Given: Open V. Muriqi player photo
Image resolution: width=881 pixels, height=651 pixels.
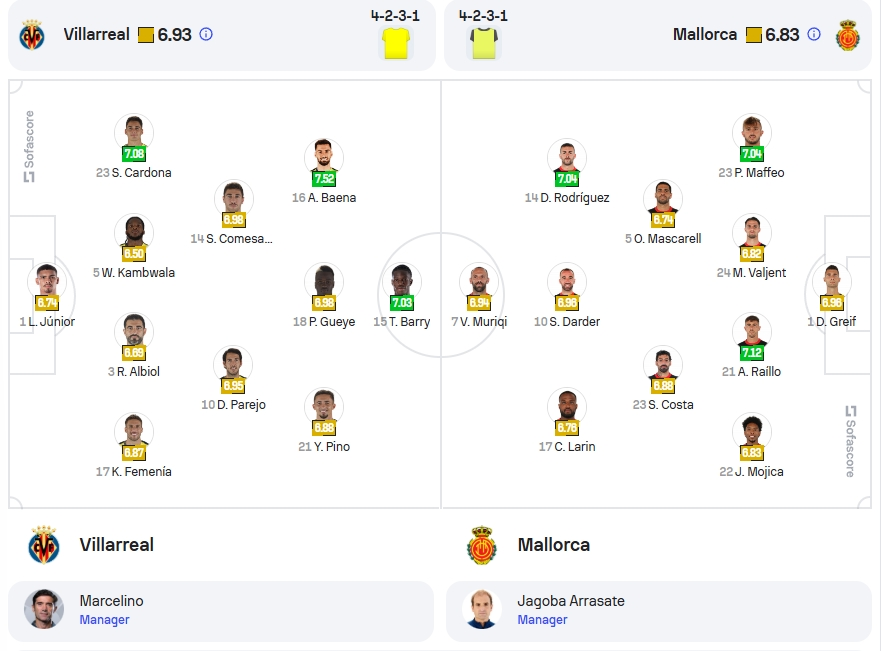Looking at the screenshot, I should tap(479, 280).
